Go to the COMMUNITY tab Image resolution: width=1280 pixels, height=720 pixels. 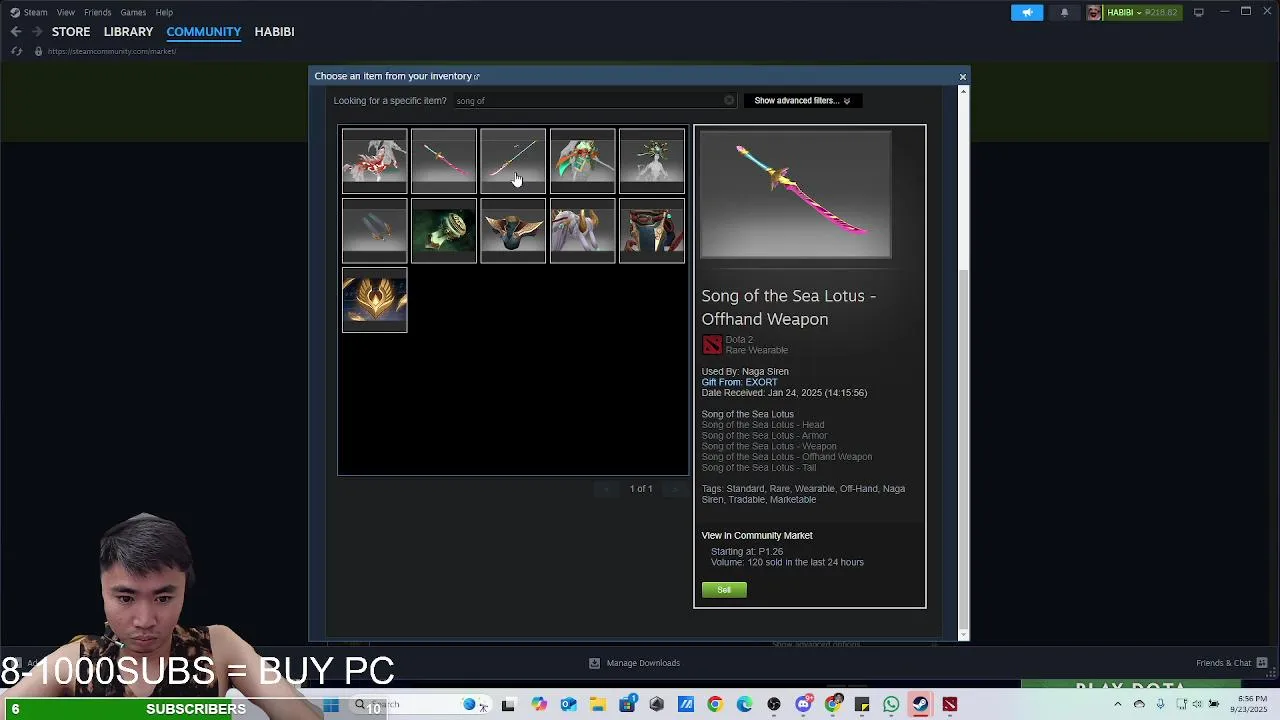[x=204, y=32]
